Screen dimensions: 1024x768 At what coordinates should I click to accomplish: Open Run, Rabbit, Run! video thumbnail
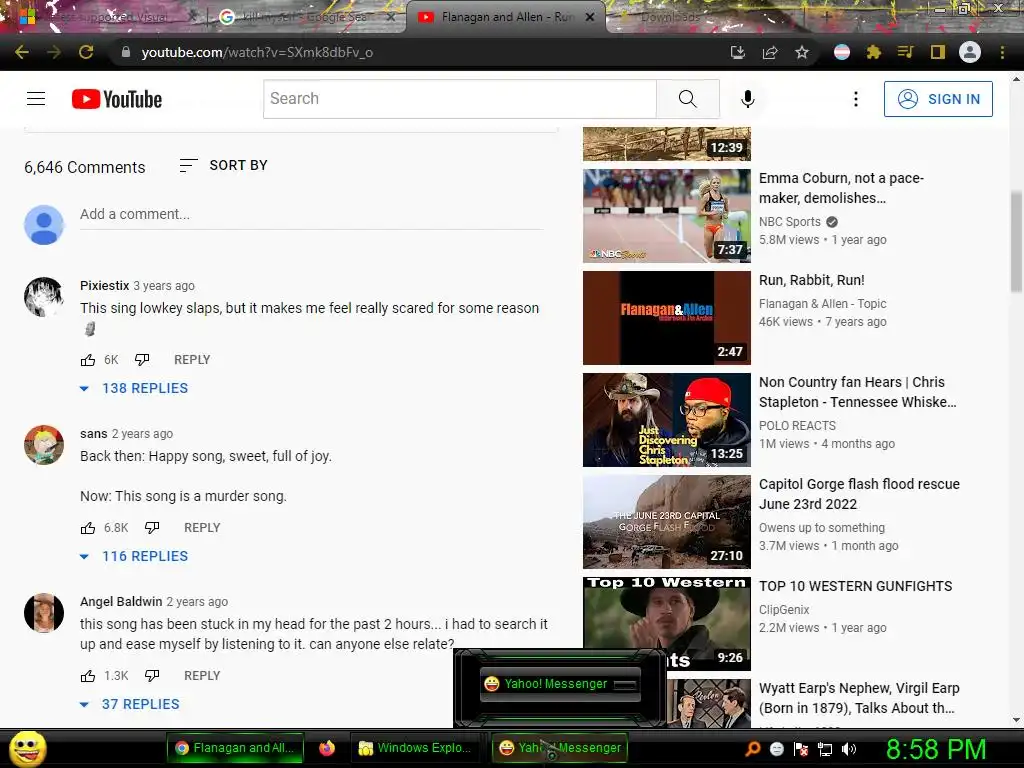click(x=667, y=318)
